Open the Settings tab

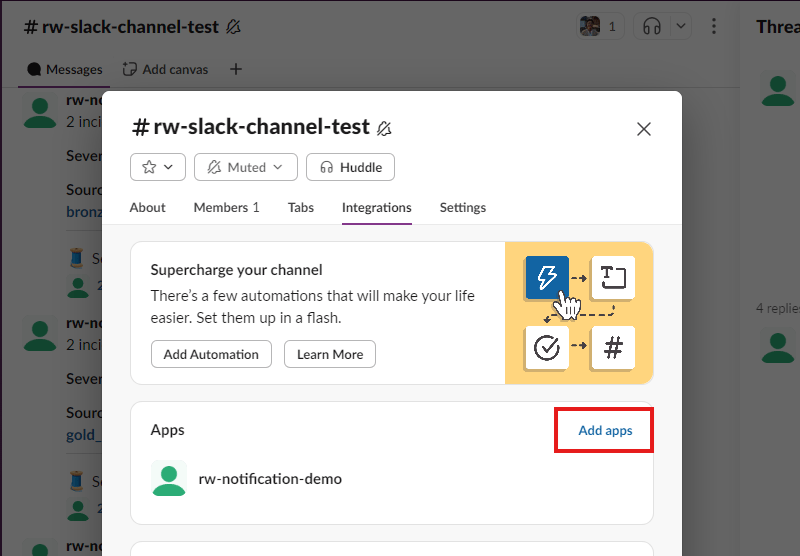point(463,208)
